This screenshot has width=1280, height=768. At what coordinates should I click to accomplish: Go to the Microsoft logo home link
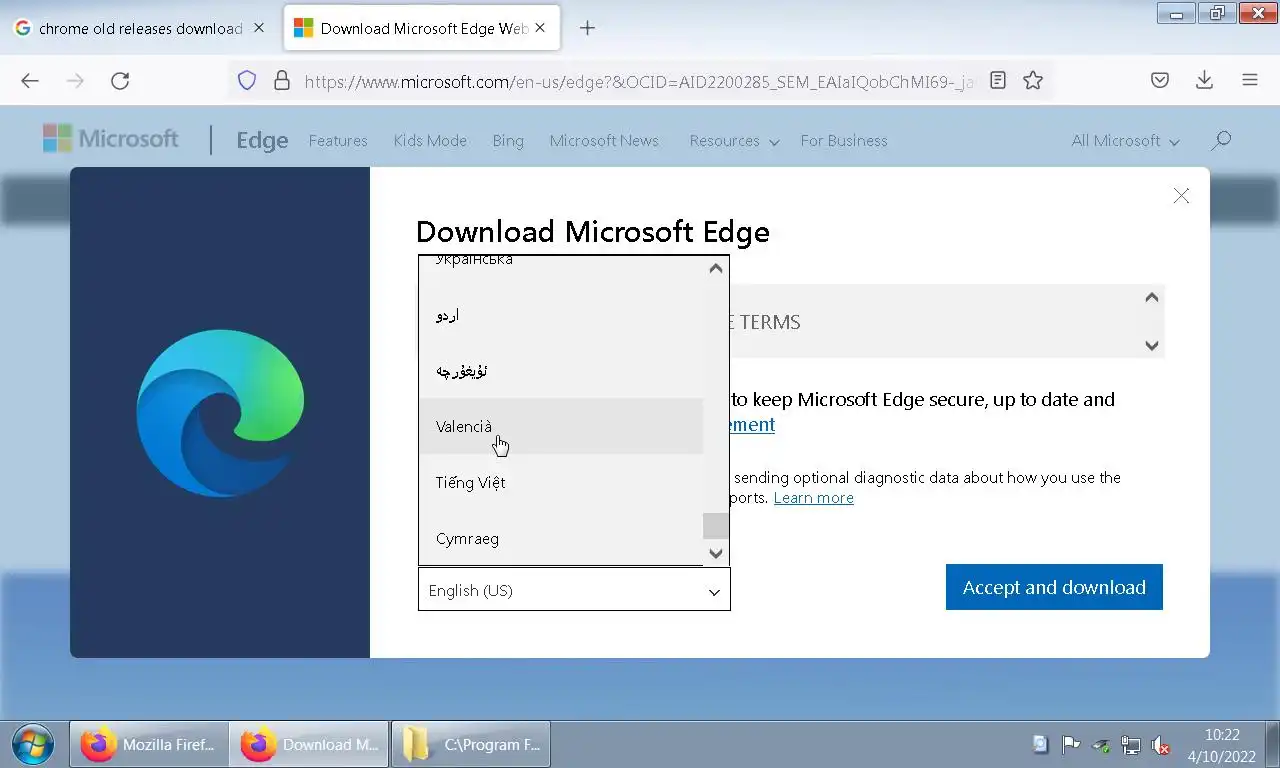[111, 139]
